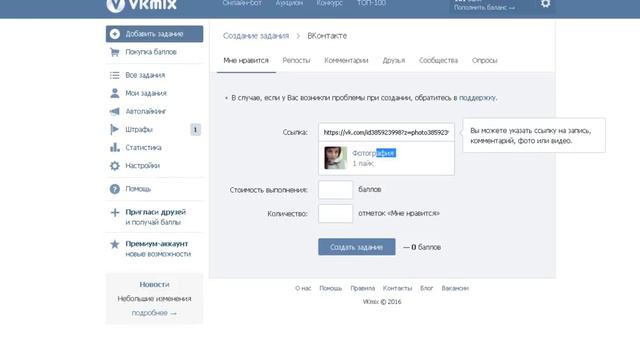
Task: Open Настройки in sidebar
Action: (142, 166)
